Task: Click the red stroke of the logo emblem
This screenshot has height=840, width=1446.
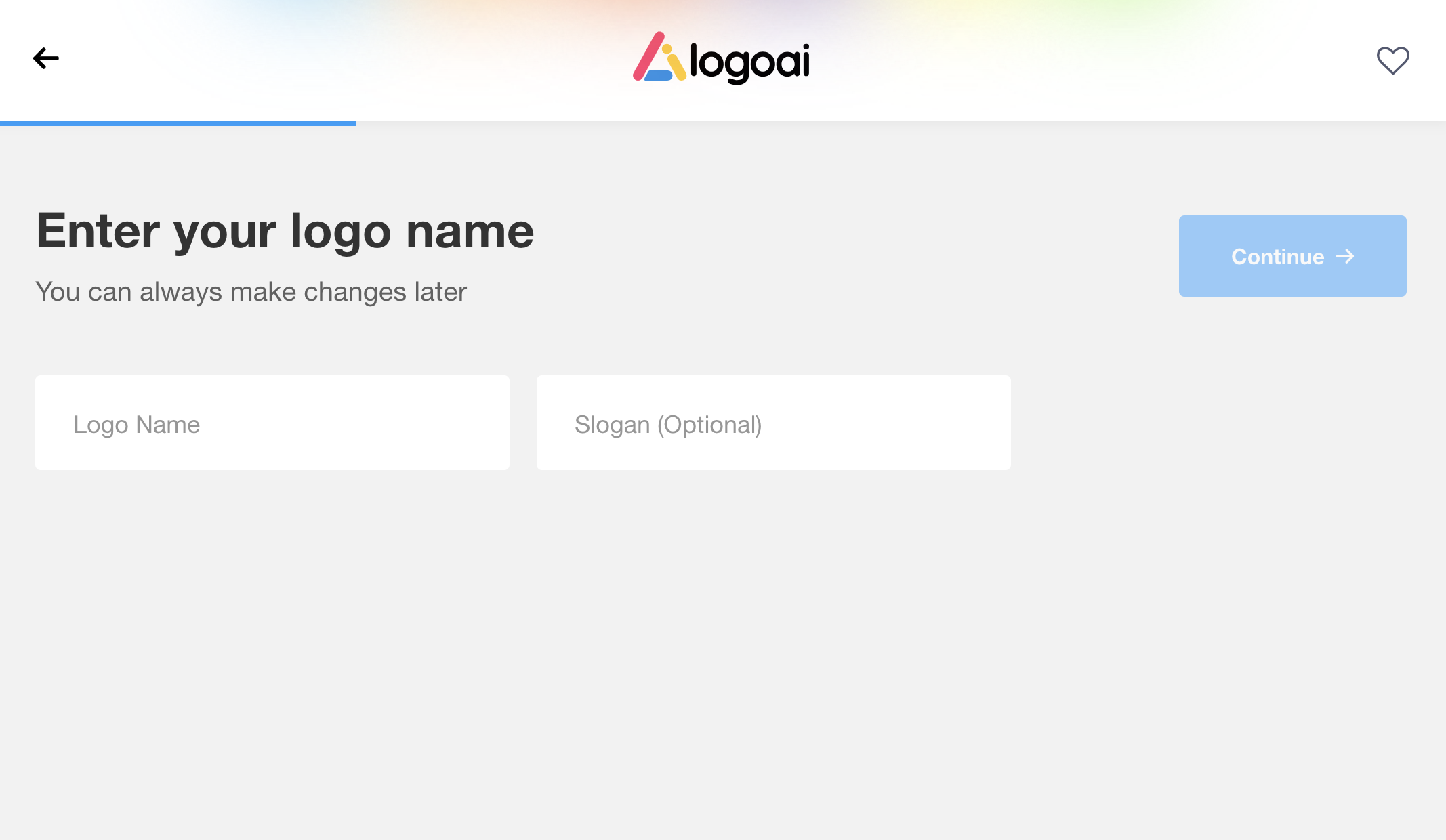Action: pos(648,57)
